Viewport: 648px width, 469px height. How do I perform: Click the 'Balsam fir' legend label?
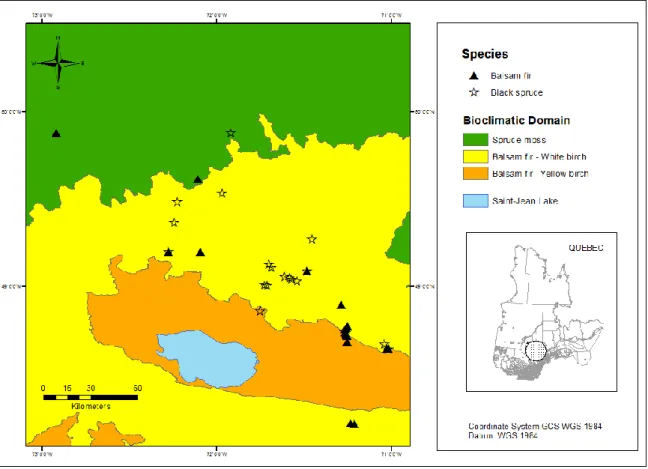tap(511, 76)
